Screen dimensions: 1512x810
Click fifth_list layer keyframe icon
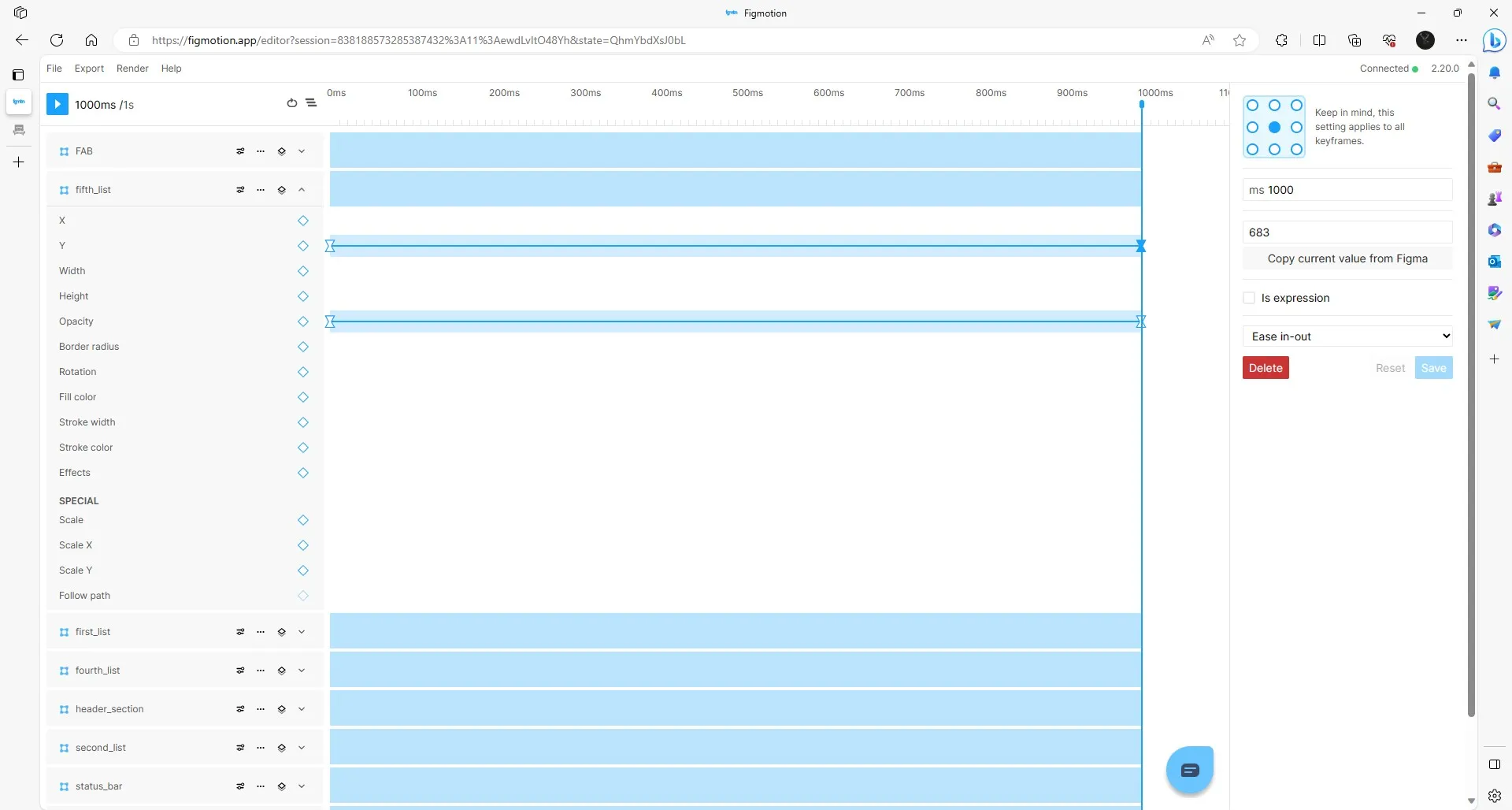point(281,190)
